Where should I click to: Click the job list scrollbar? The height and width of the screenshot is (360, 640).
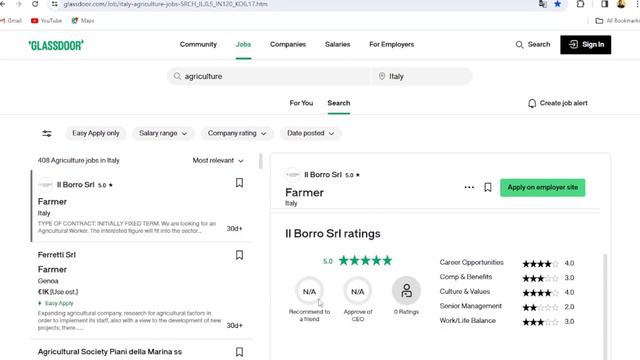pyautogui.click(x=261, y=161)
